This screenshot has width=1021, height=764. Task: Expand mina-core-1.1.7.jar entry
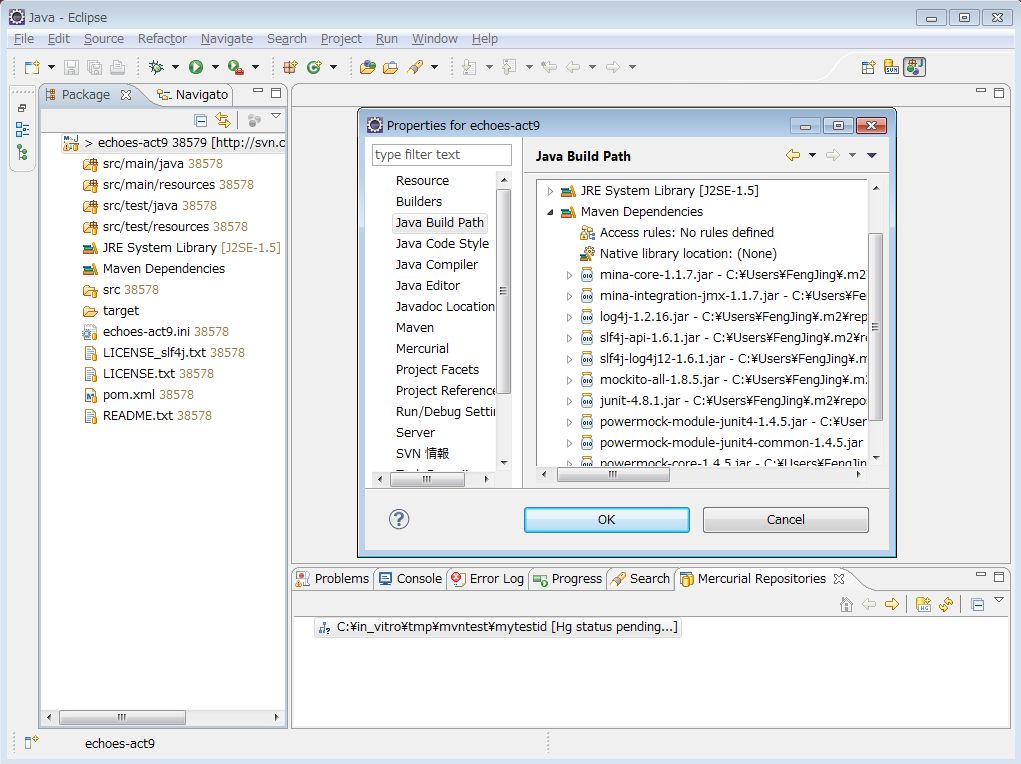click(569, 275)
